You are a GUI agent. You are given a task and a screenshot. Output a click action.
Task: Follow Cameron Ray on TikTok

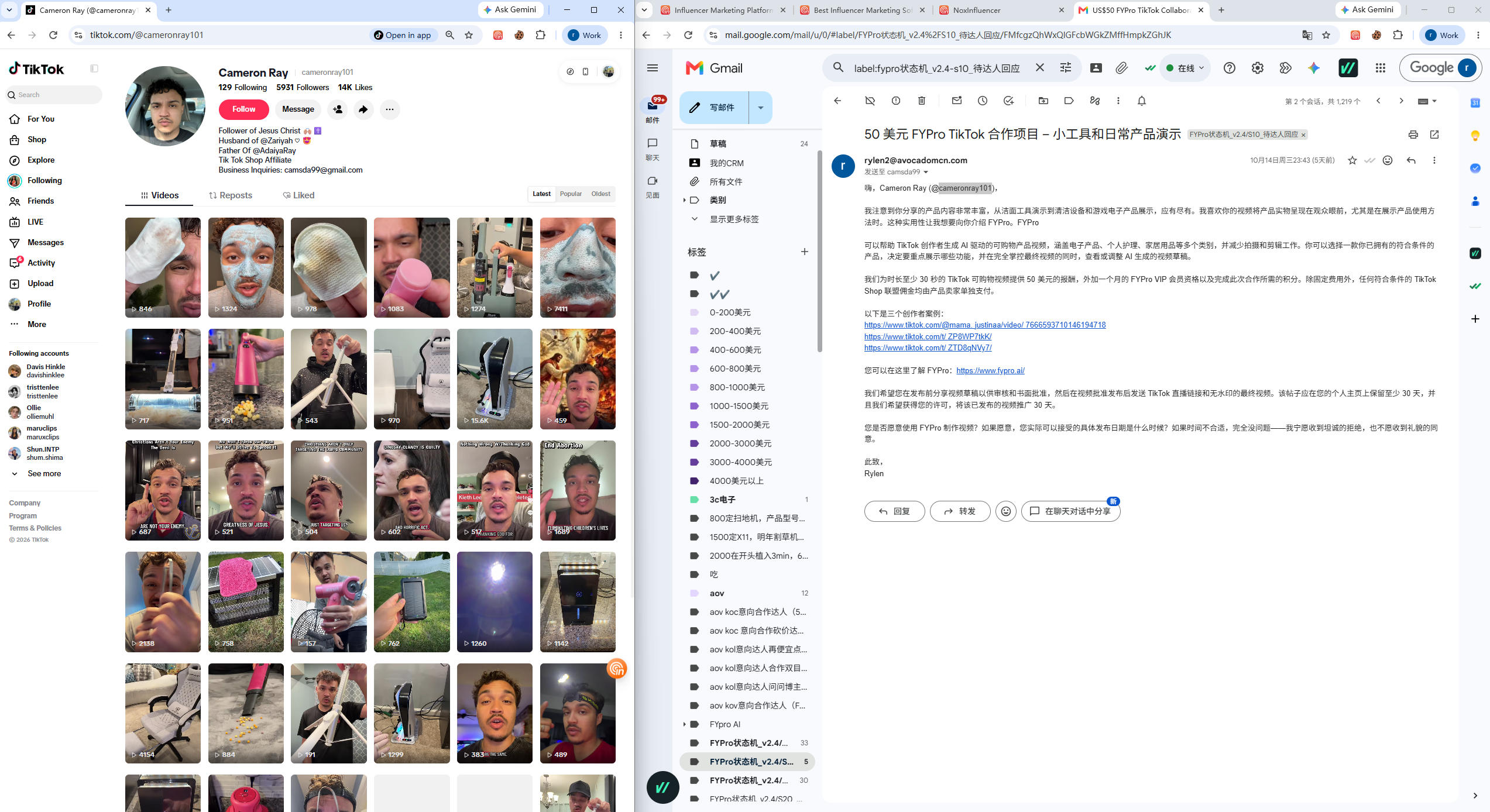click(x=243, y=109)
